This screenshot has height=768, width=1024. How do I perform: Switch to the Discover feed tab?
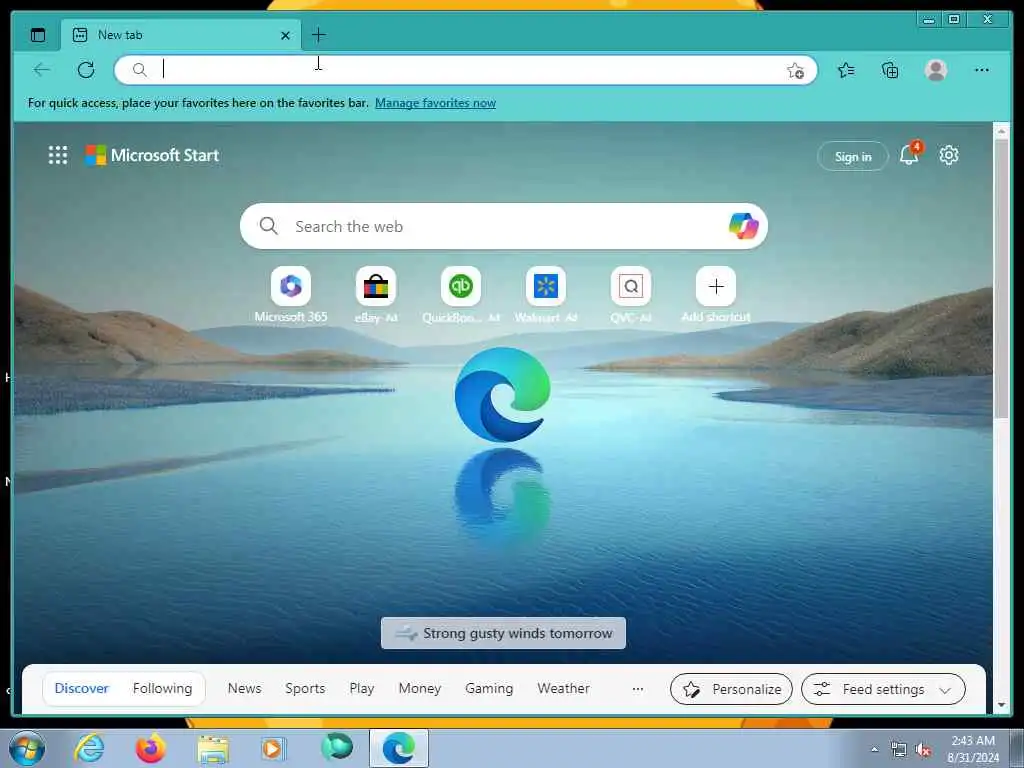pyautogui.click(x=82, y=688)
